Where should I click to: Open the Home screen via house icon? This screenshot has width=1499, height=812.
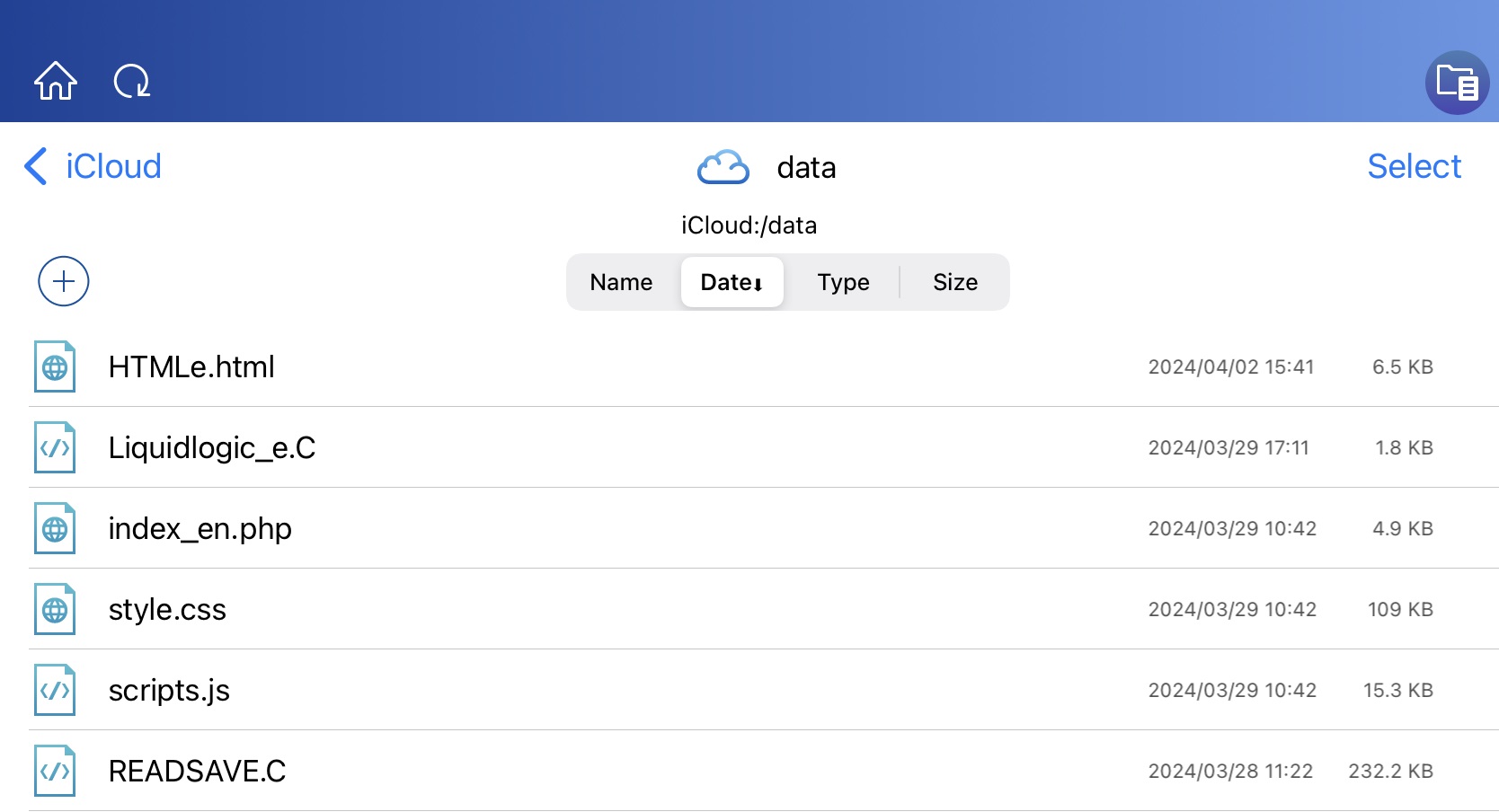(x=56, y=81)
